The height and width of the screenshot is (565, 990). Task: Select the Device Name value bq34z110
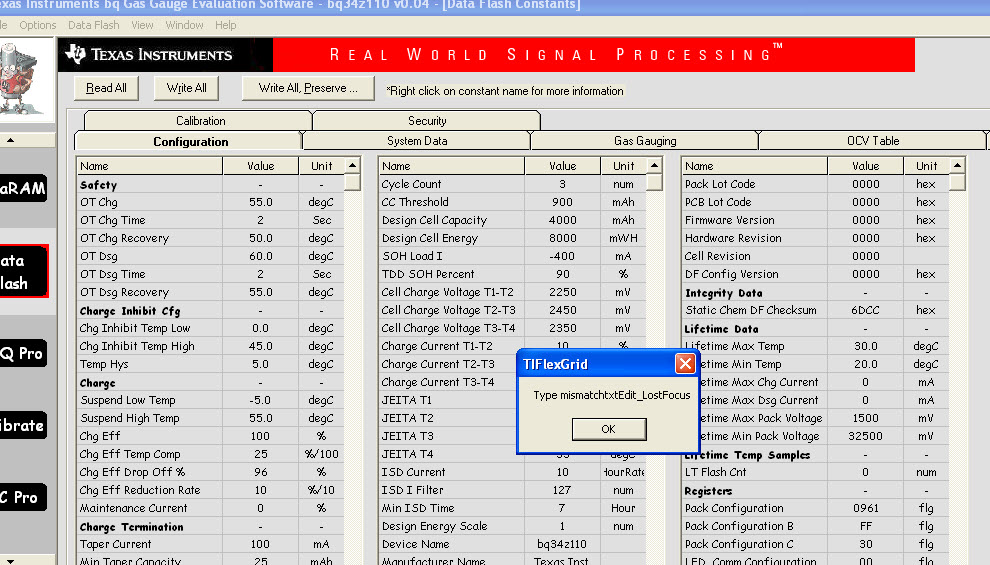click(562, 544)
